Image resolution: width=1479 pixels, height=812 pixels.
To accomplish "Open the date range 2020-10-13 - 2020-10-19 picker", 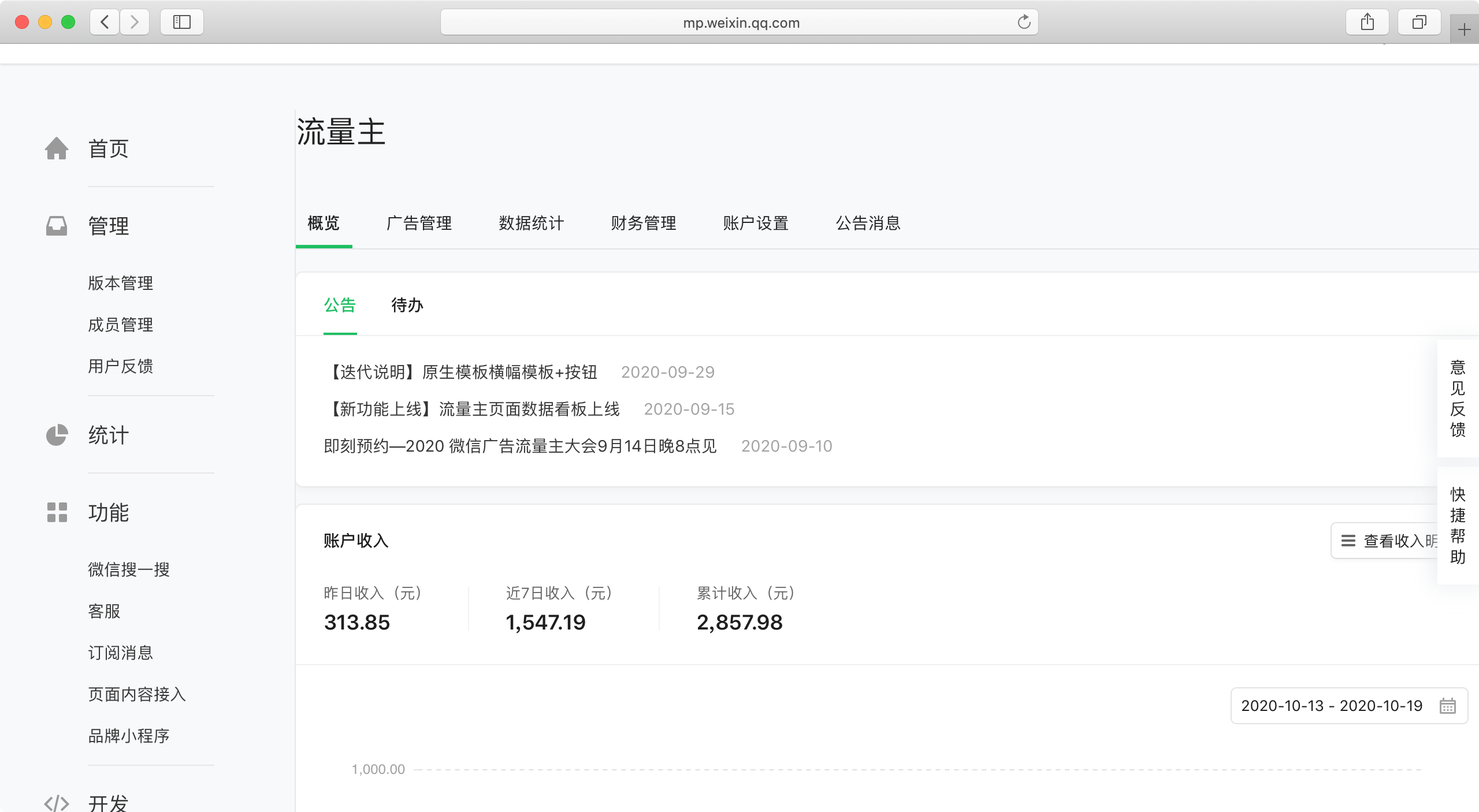I will coord(1331,706).
